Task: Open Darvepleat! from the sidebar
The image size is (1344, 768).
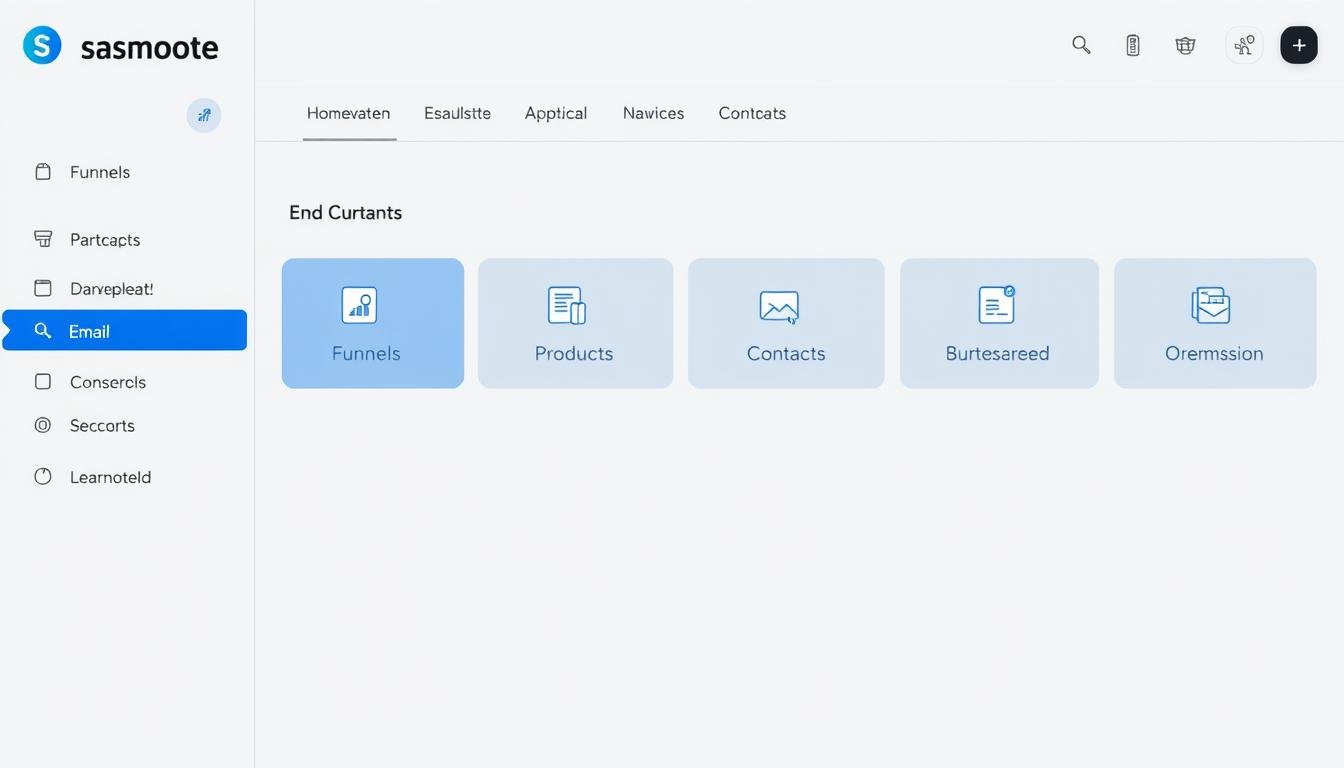Action: pyautogui.click(x=111, y=288)
